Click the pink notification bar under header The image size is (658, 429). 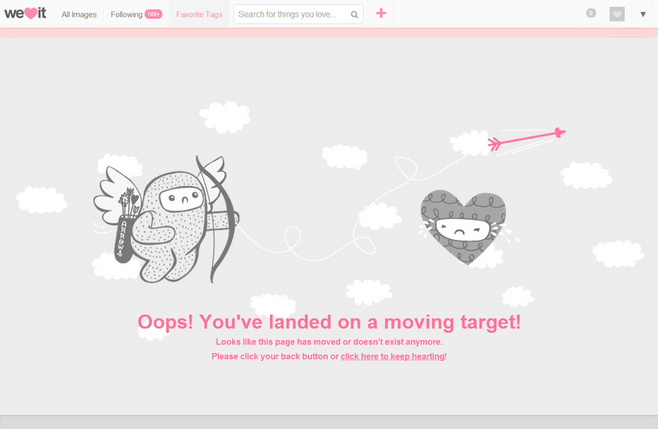click(x=329, y=33)
